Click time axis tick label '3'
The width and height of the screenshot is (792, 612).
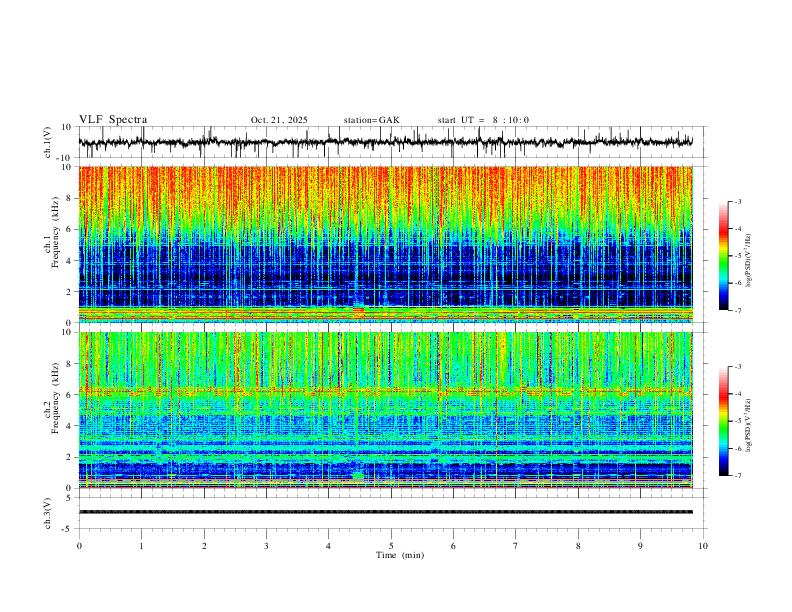click(x=266, y=546)
